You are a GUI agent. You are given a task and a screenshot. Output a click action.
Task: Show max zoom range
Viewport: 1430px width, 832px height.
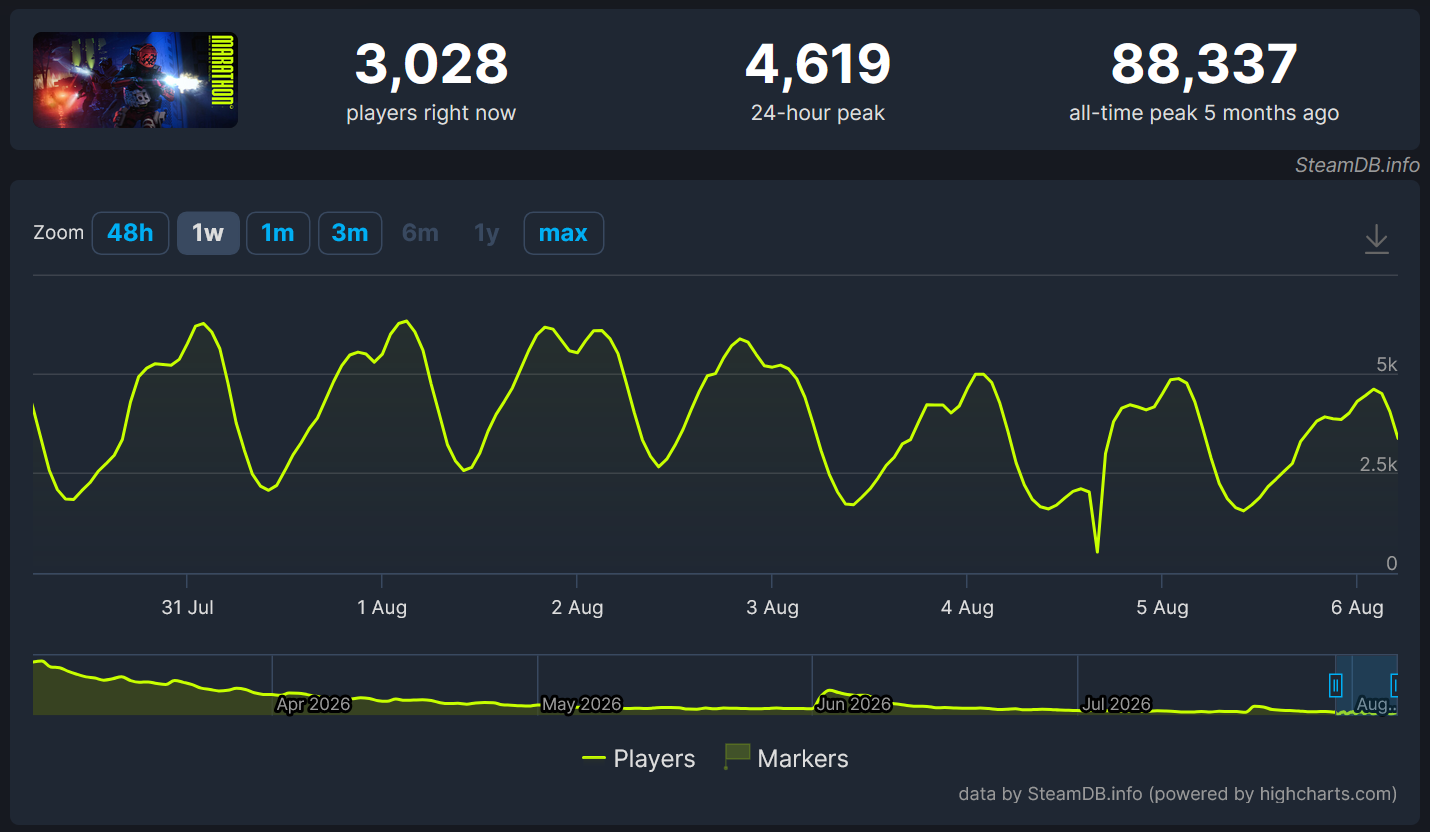pos(563,233)
